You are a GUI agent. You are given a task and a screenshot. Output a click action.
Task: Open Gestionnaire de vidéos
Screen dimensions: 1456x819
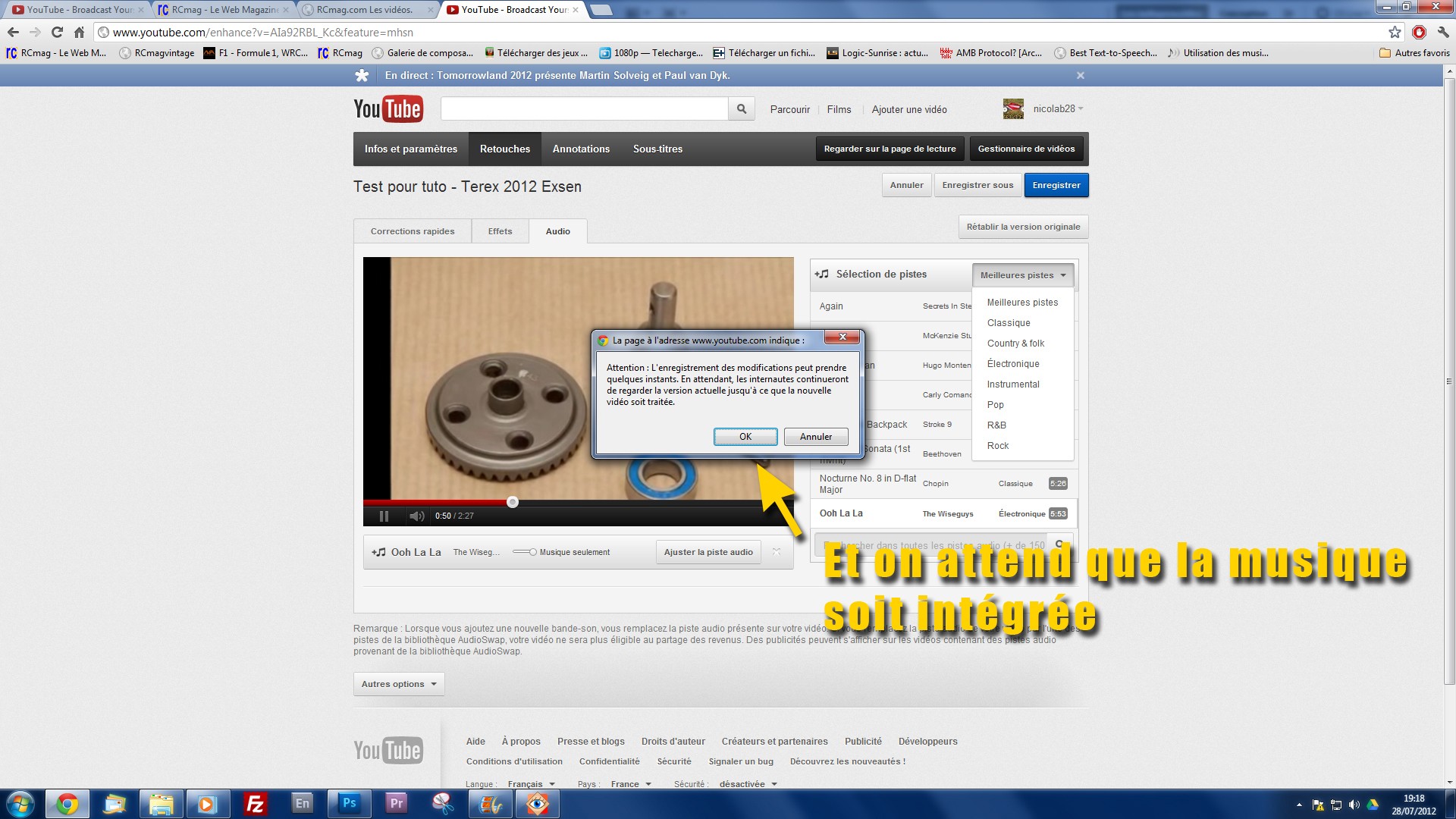pyautogui.click(x=1026, y=149)
